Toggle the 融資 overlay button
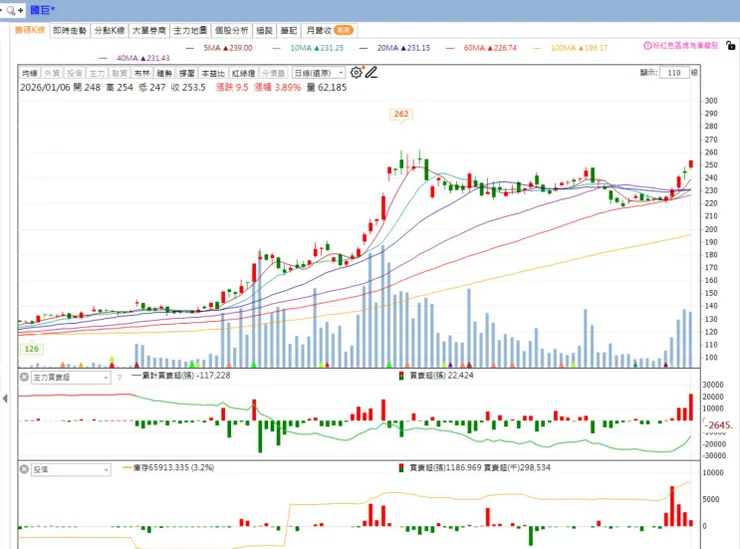The width and height of the screenshot is (740, 549). coord(119,73)
